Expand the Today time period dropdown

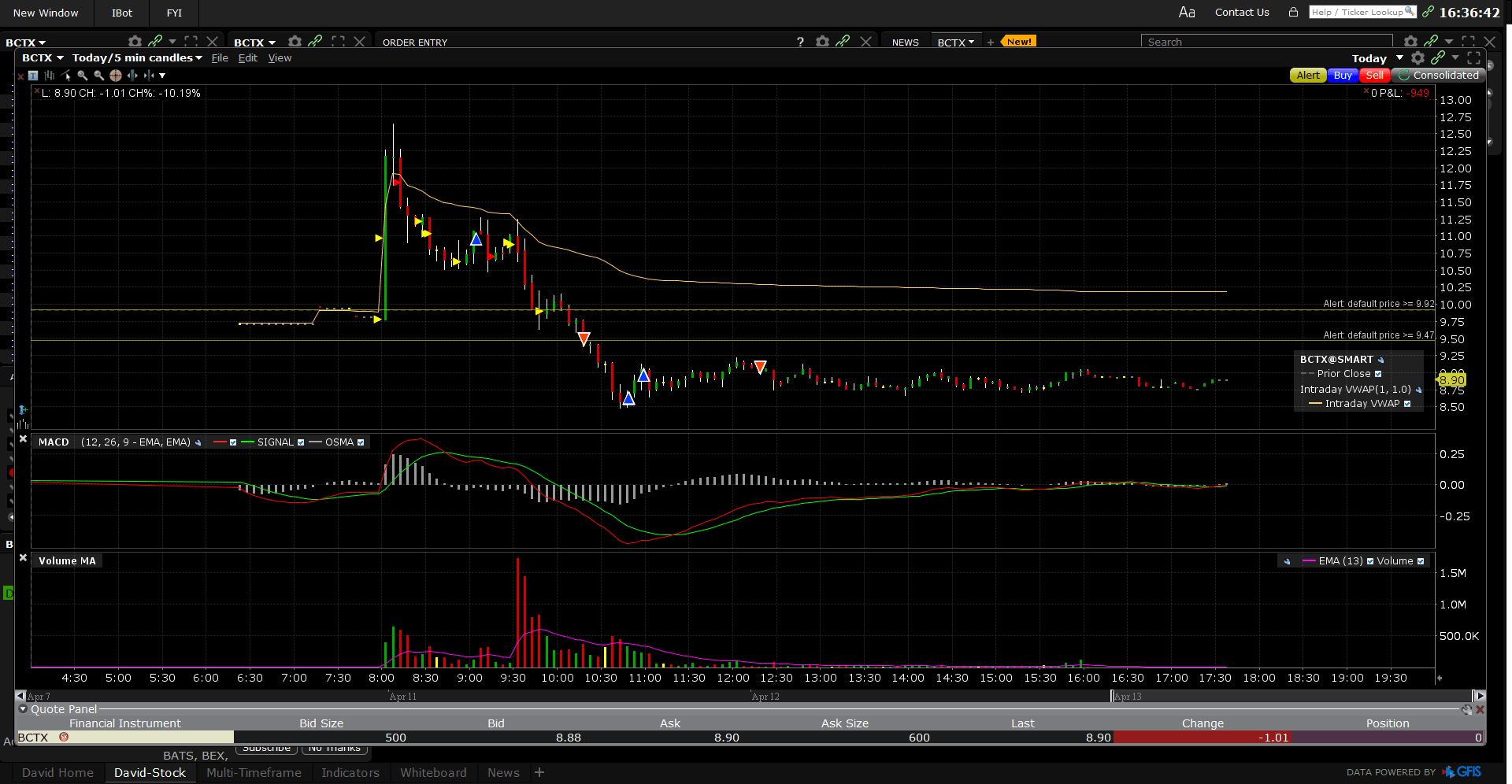1399,58
